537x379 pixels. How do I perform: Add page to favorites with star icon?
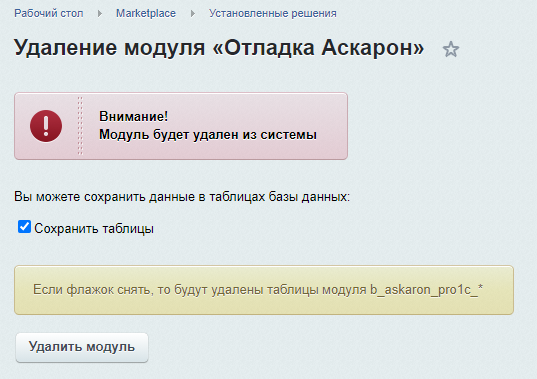point(451,49)
